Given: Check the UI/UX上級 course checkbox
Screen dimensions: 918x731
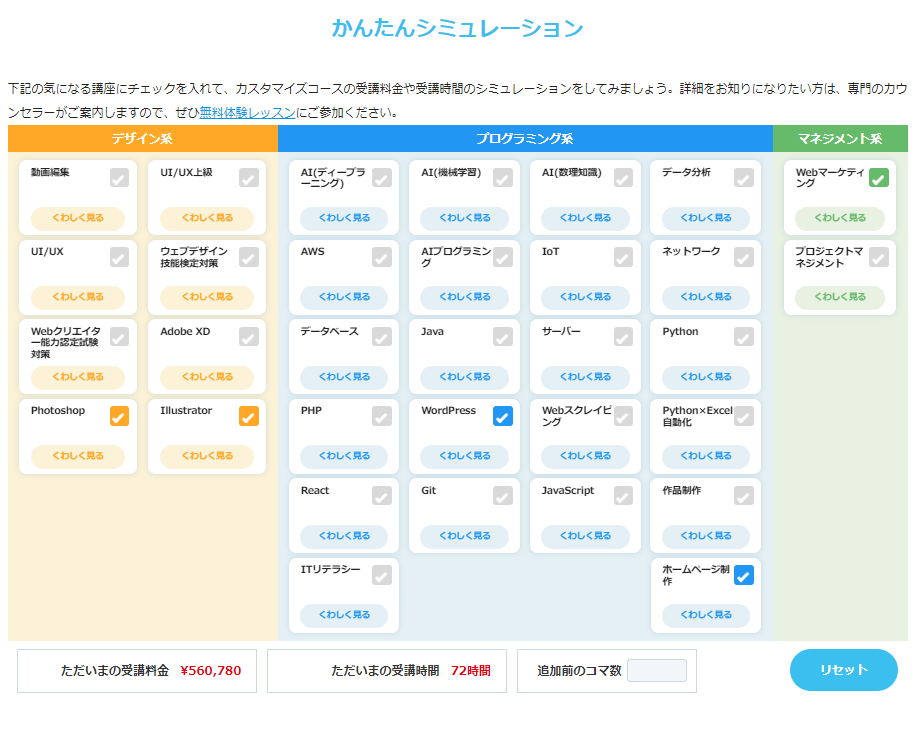Looking at the screenshot, I should point(249,177).
